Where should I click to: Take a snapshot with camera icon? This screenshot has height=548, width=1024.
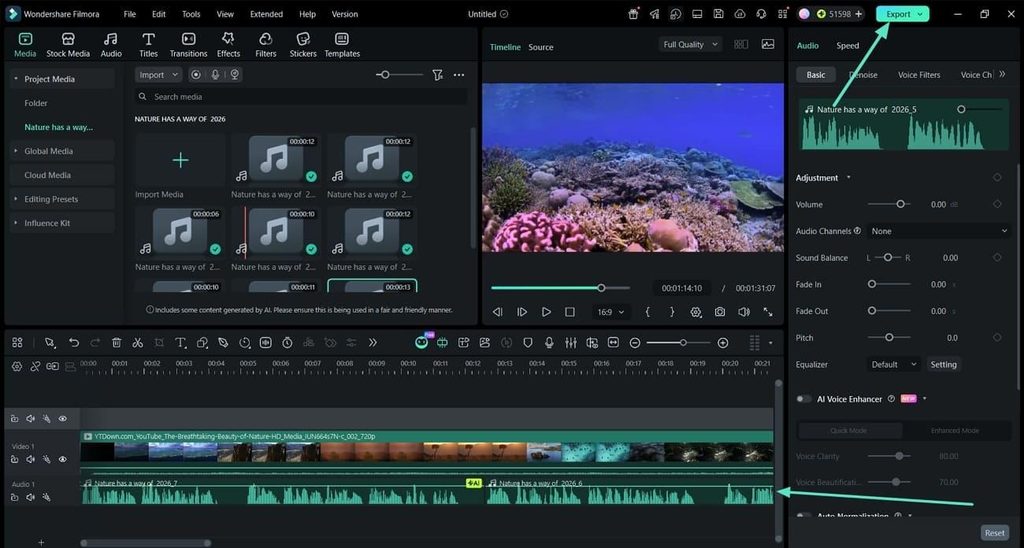(x=720, y=312)
